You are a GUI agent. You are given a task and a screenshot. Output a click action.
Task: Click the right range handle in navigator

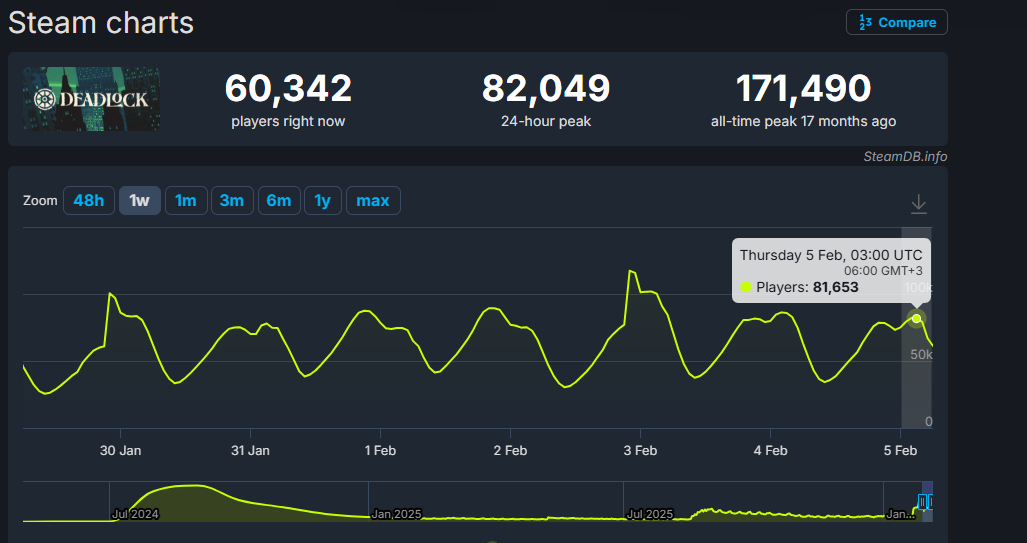pyautogui.click(x=931, y=502)
